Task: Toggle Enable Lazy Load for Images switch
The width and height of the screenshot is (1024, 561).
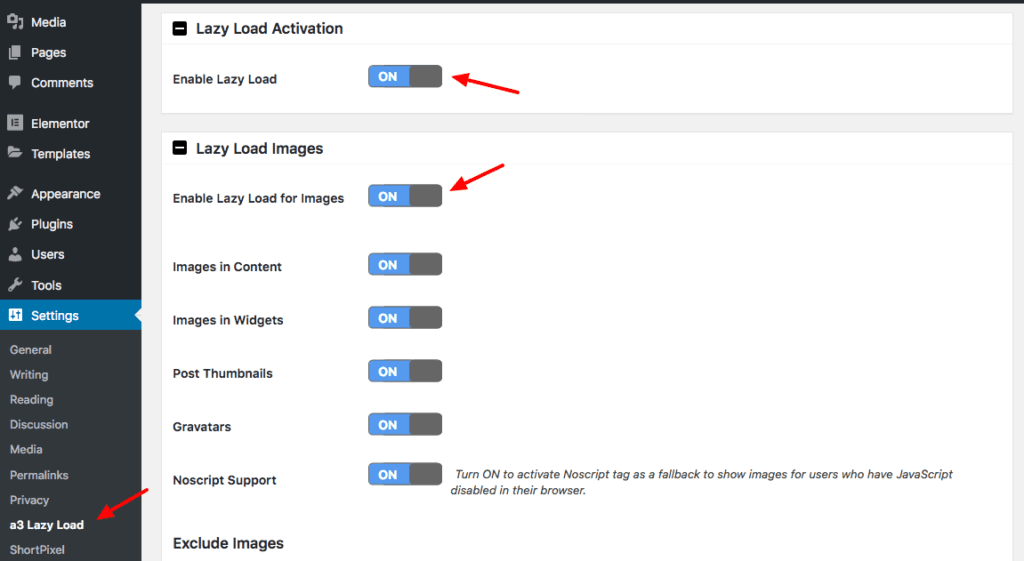Action: pos(405,197)
